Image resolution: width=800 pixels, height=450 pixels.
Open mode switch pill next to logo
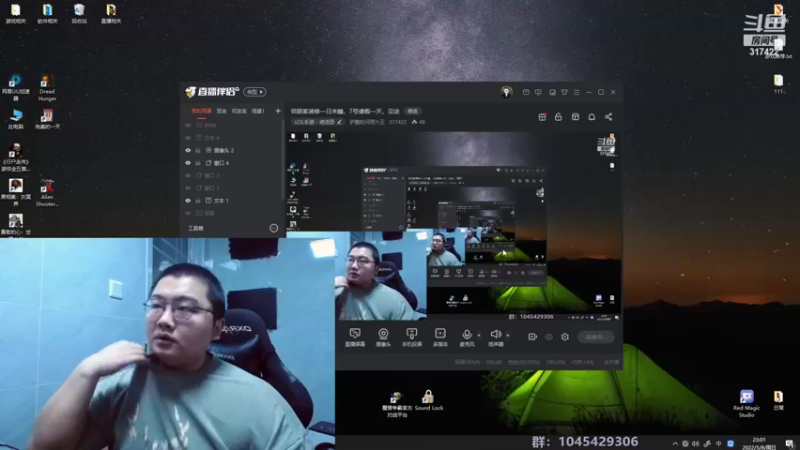(x=255, y=92)
